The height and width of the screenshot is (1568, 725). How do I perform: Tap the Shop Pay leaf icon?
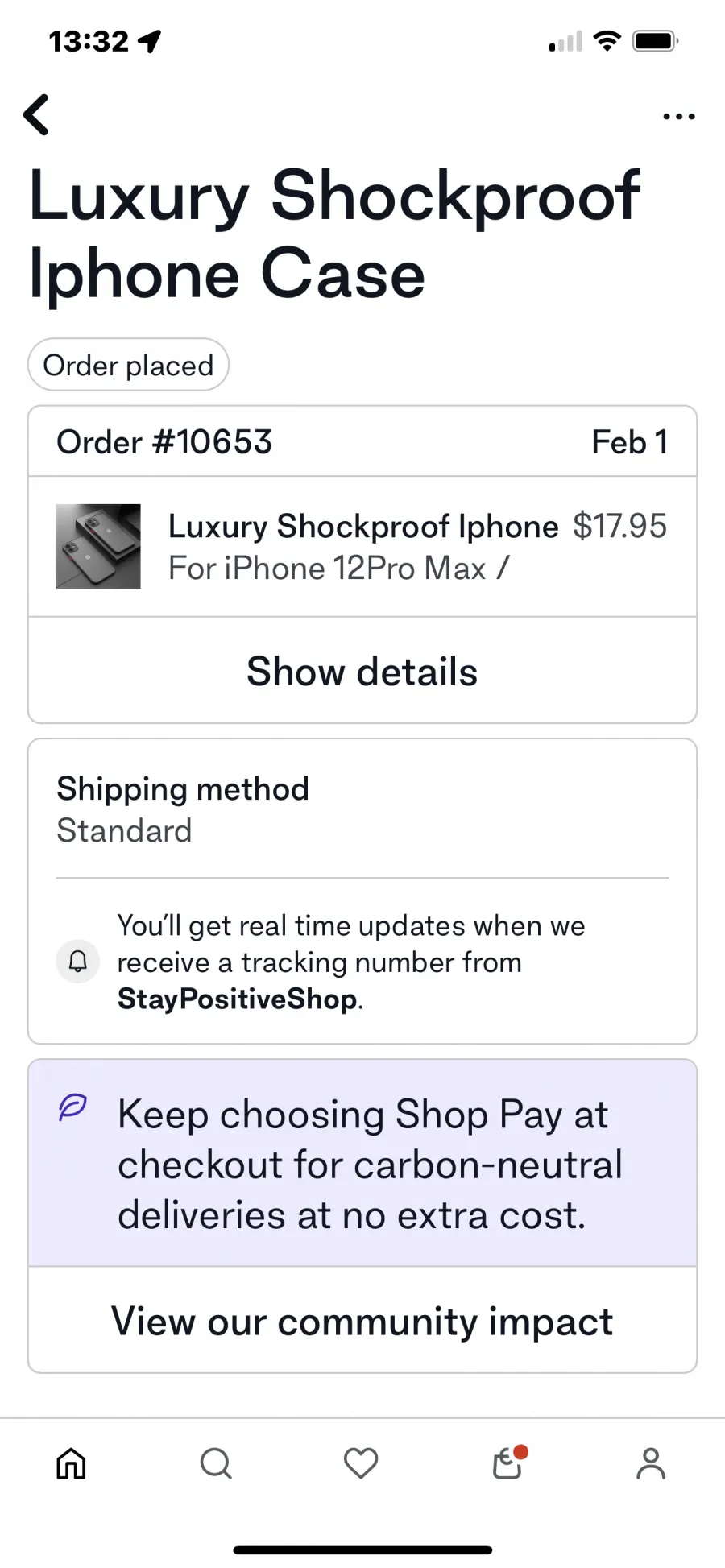pos(72,1107)
